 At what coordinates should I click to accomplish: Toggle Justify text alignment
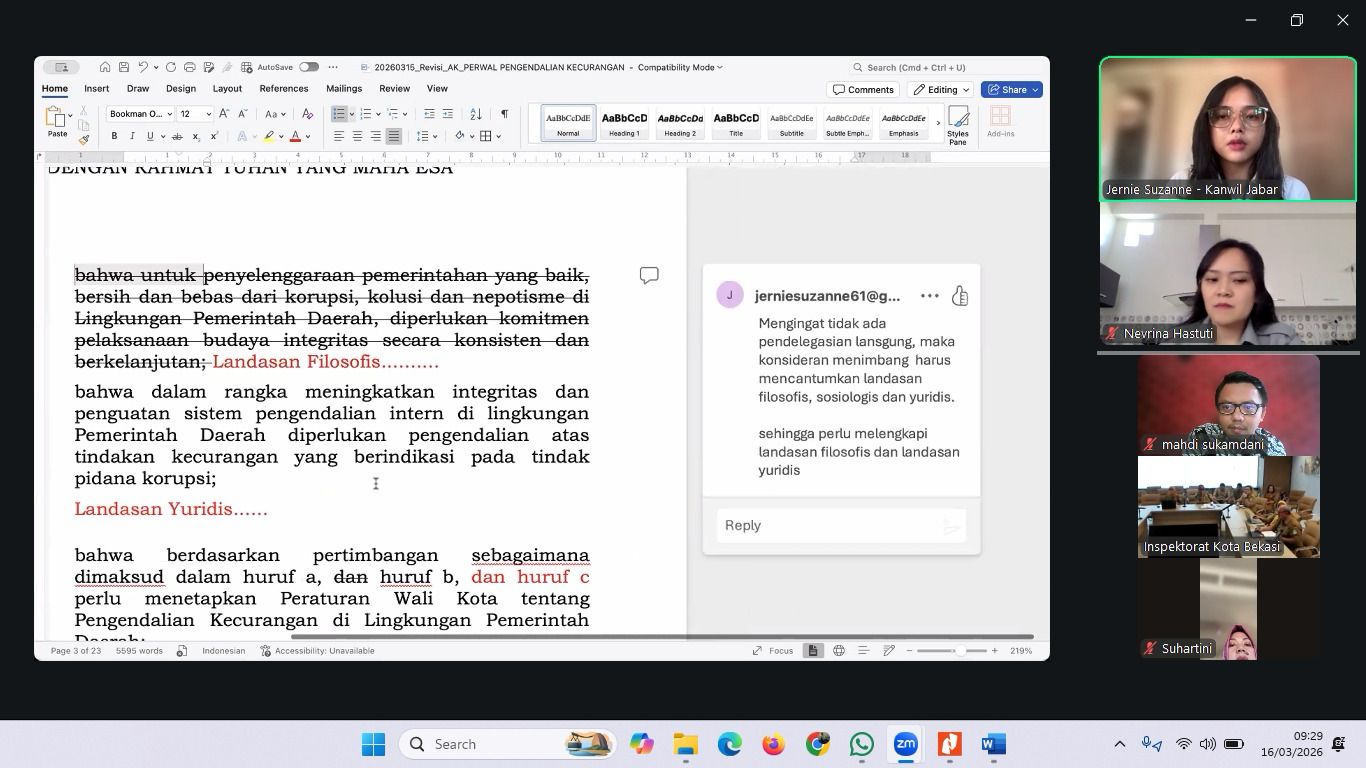[x=394, y=136]
